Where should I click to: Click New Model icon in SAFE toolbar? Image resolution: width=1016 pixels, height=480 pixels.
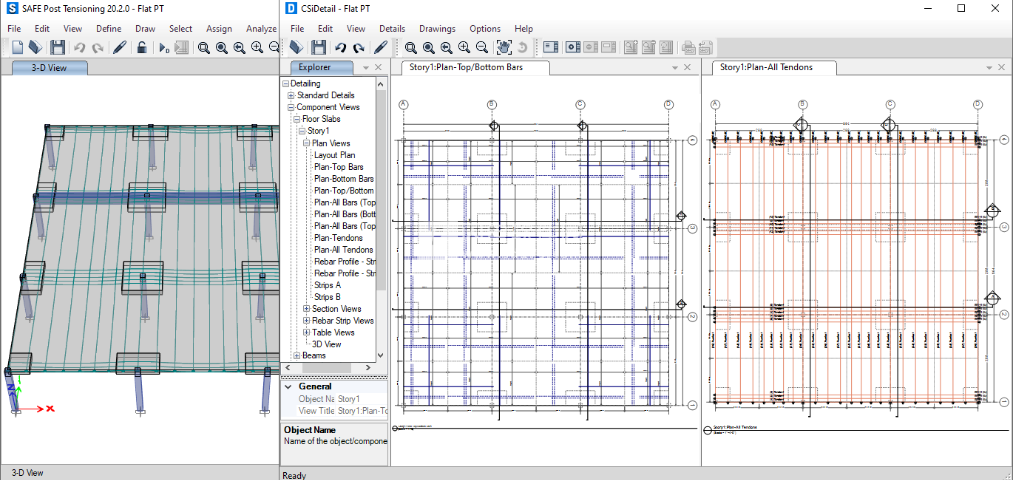(x=17, y=47)
